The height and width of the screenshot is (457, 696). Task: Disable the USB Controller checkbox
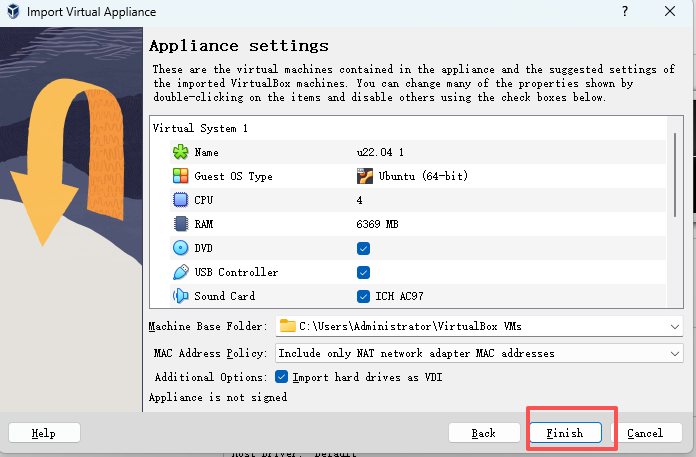pos(364,272)
